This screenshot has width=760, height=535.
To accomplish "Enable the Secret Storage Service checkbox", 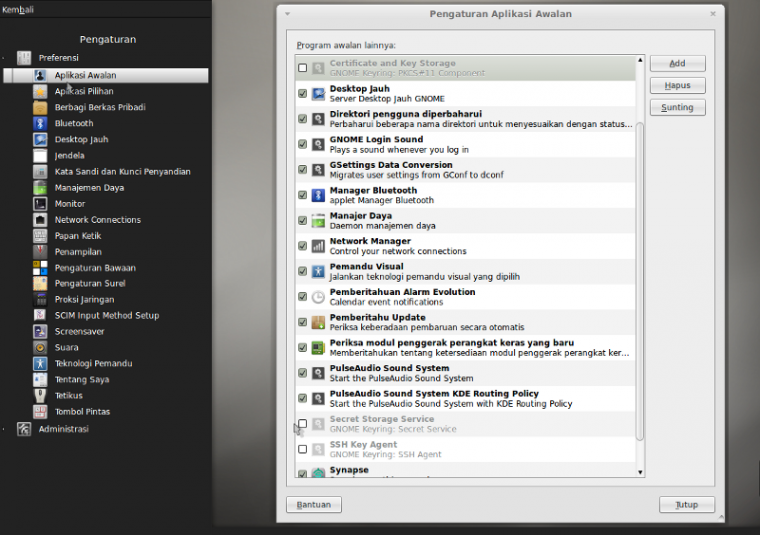I will (302, 424).
